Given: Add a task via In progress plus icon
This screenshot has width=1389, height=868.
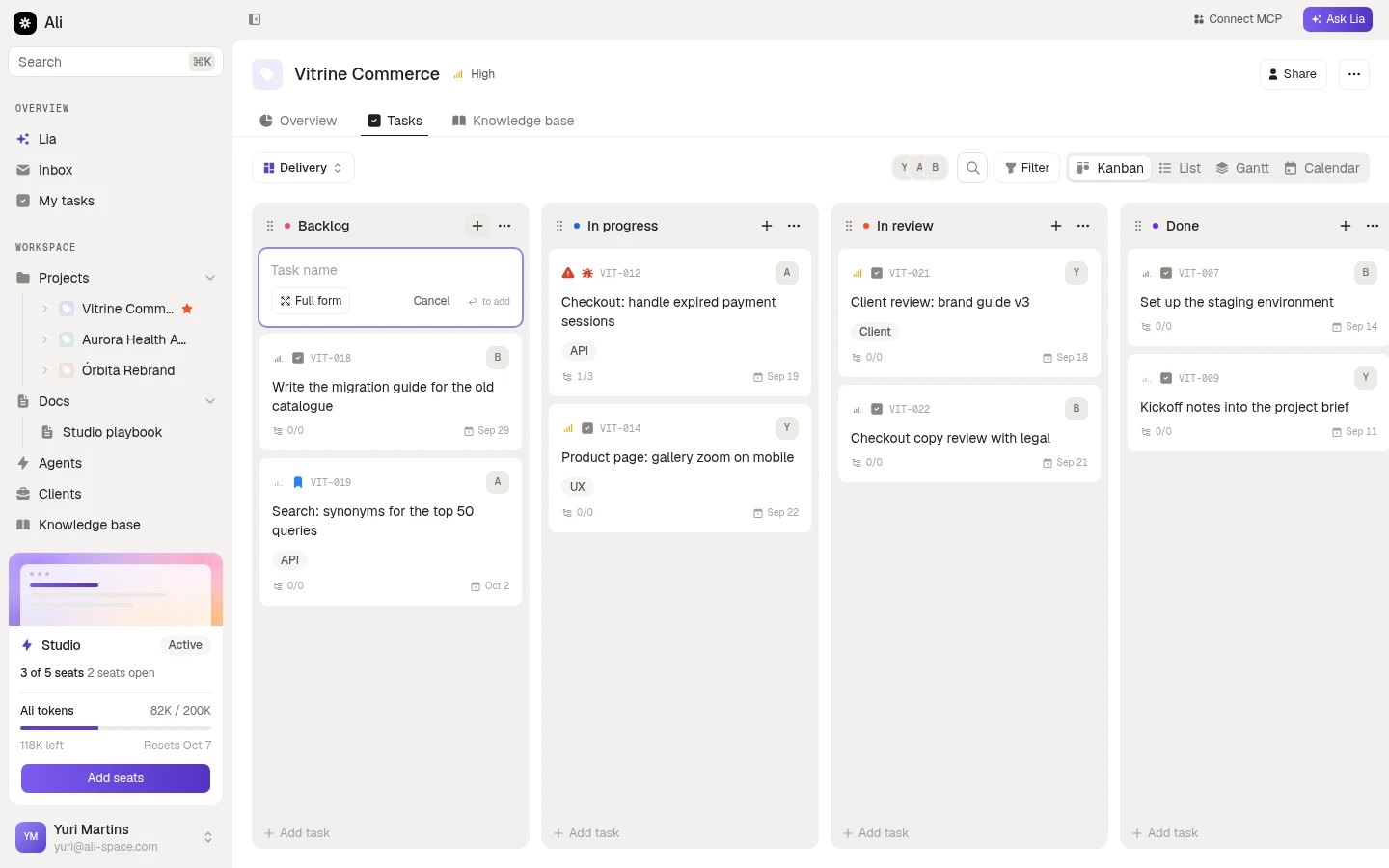Looking at the screenshot, I should [767, 226].
